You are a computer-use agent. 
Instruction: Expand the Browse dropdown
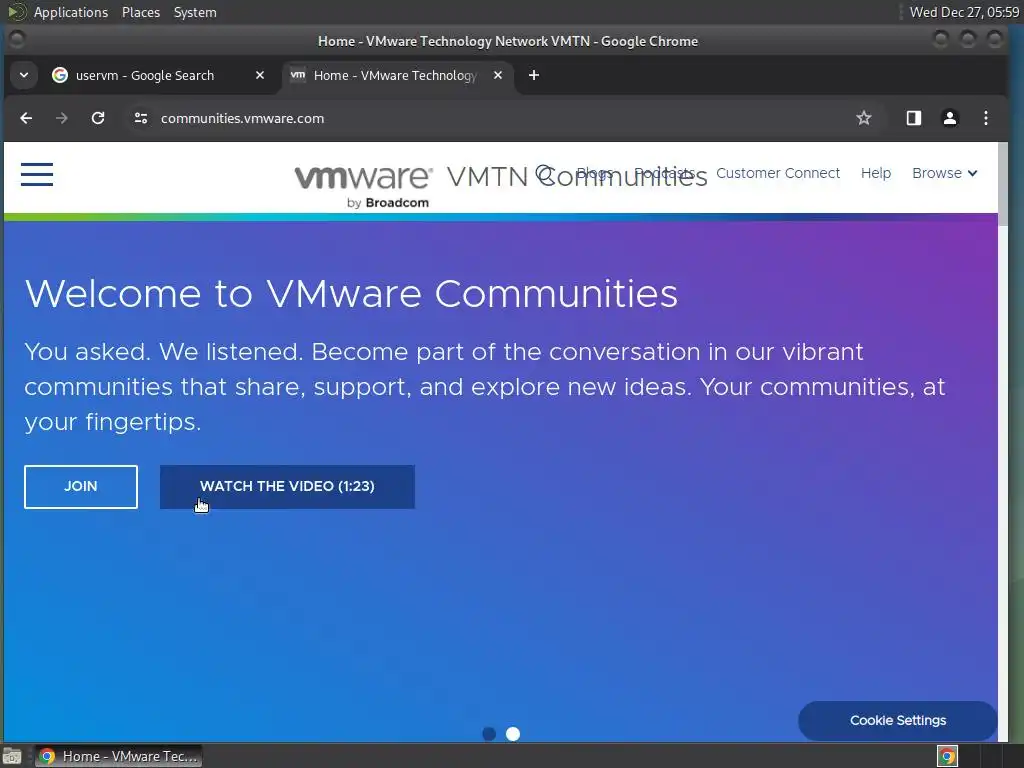pos(944,173)
